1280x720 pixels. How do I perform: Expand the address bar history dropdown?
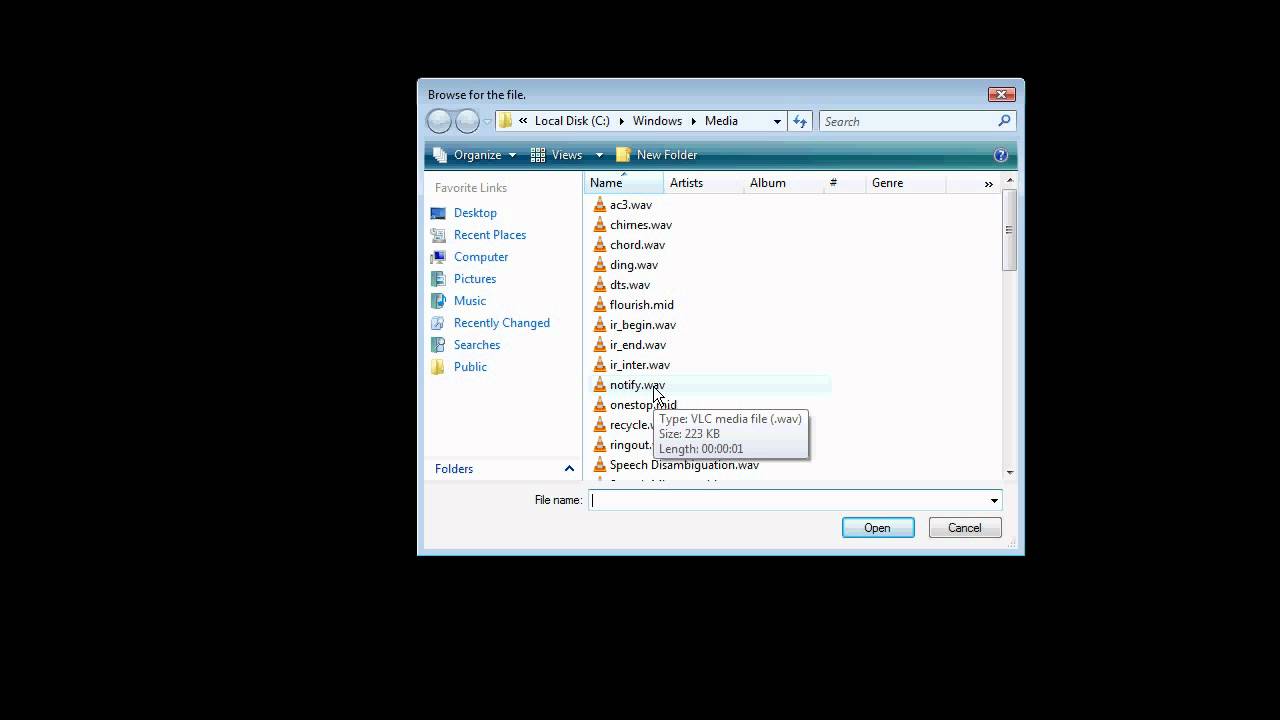pyautogui.click(x=777, y=121)
